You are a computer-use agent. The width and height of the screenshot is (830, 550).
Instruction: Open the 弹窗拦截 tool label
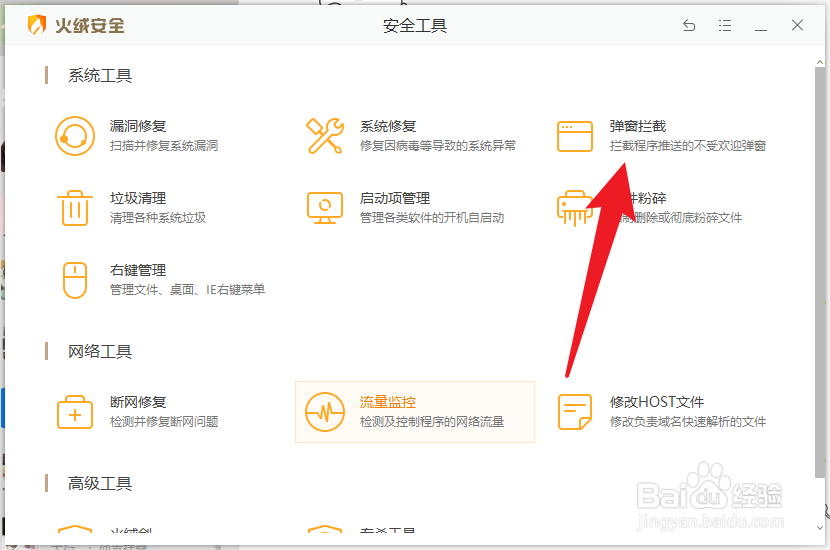(x=638, y=126)
